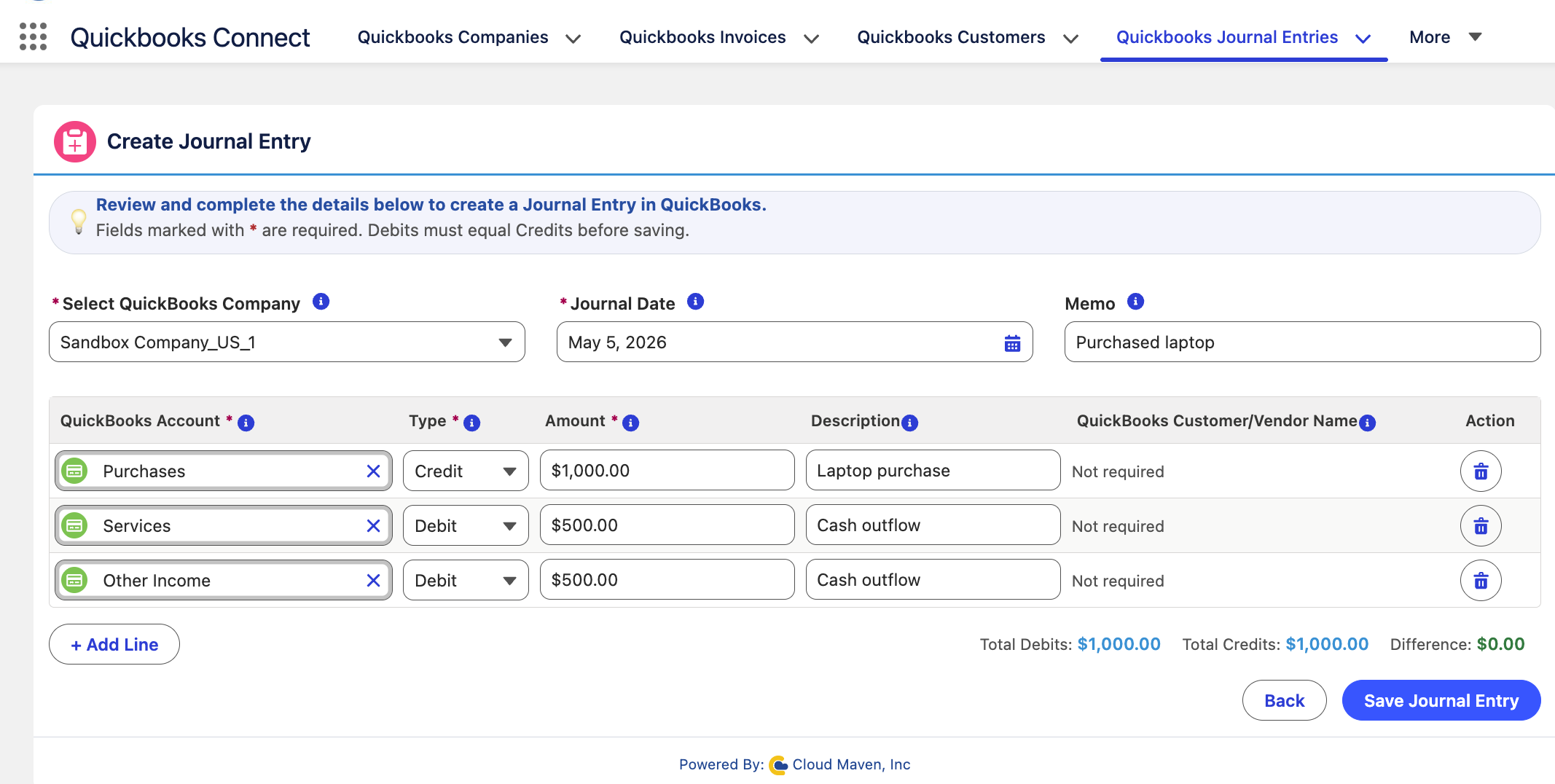Screen dimensions: 1555x784
Task: Expand Quickbooks Invoices tab menu chevron
Action: click(811, 39)
